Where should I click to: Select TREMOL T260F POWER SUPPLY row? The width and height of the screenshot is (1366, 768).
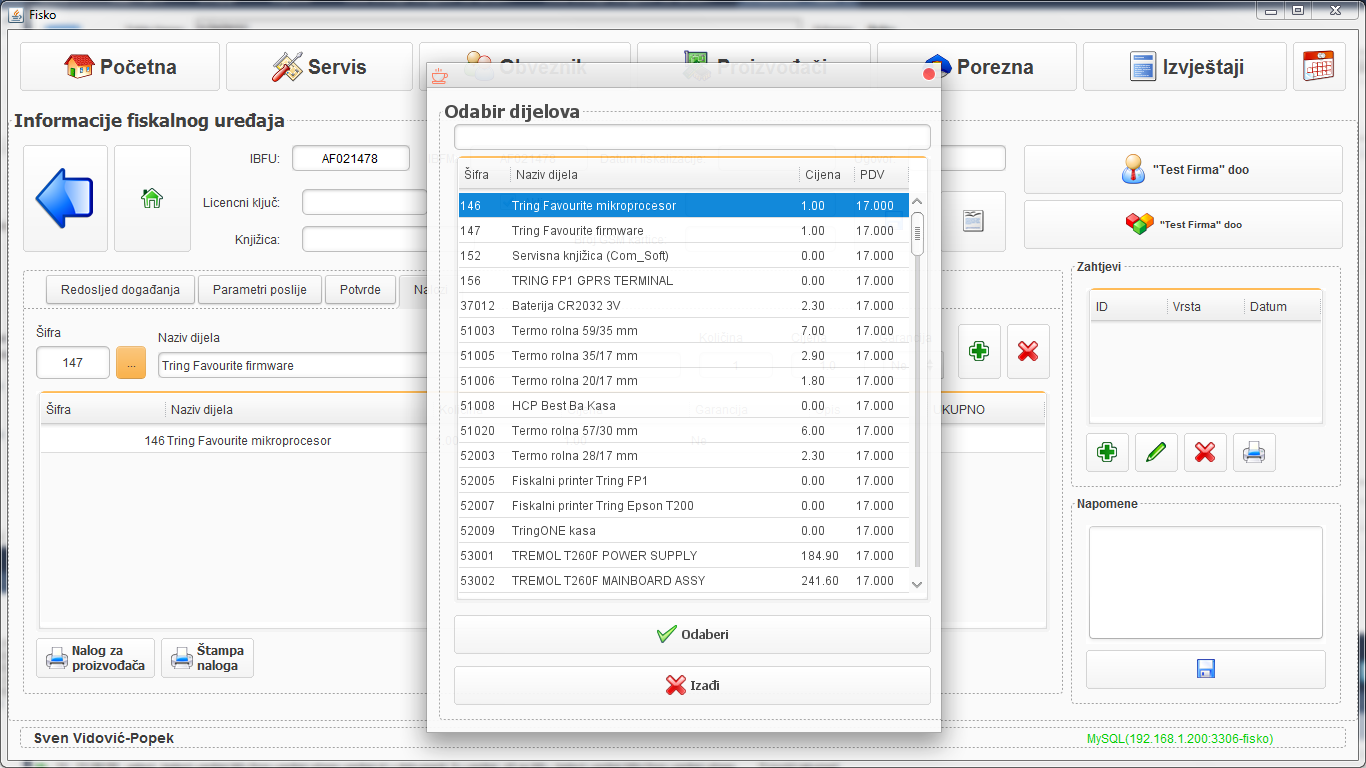pyautogui.click(x=683, y=555)
